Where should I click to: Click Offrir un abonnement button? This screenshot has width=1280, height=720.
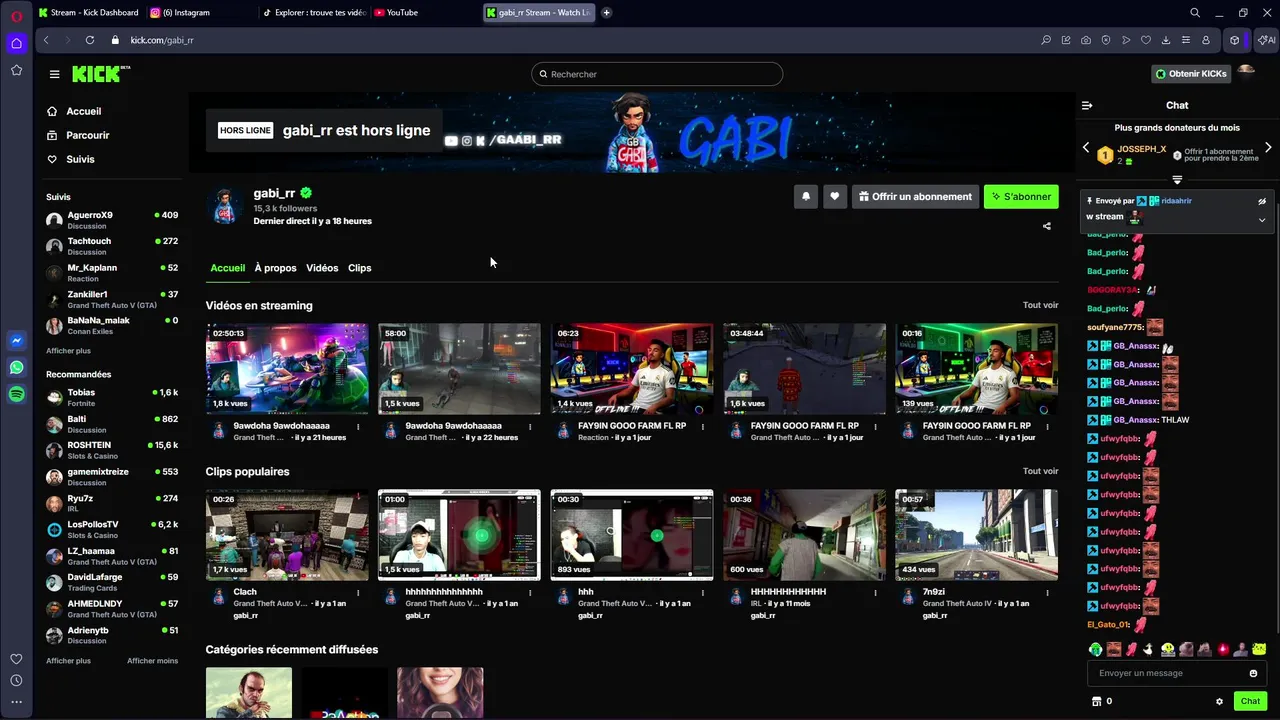[915, 197]
